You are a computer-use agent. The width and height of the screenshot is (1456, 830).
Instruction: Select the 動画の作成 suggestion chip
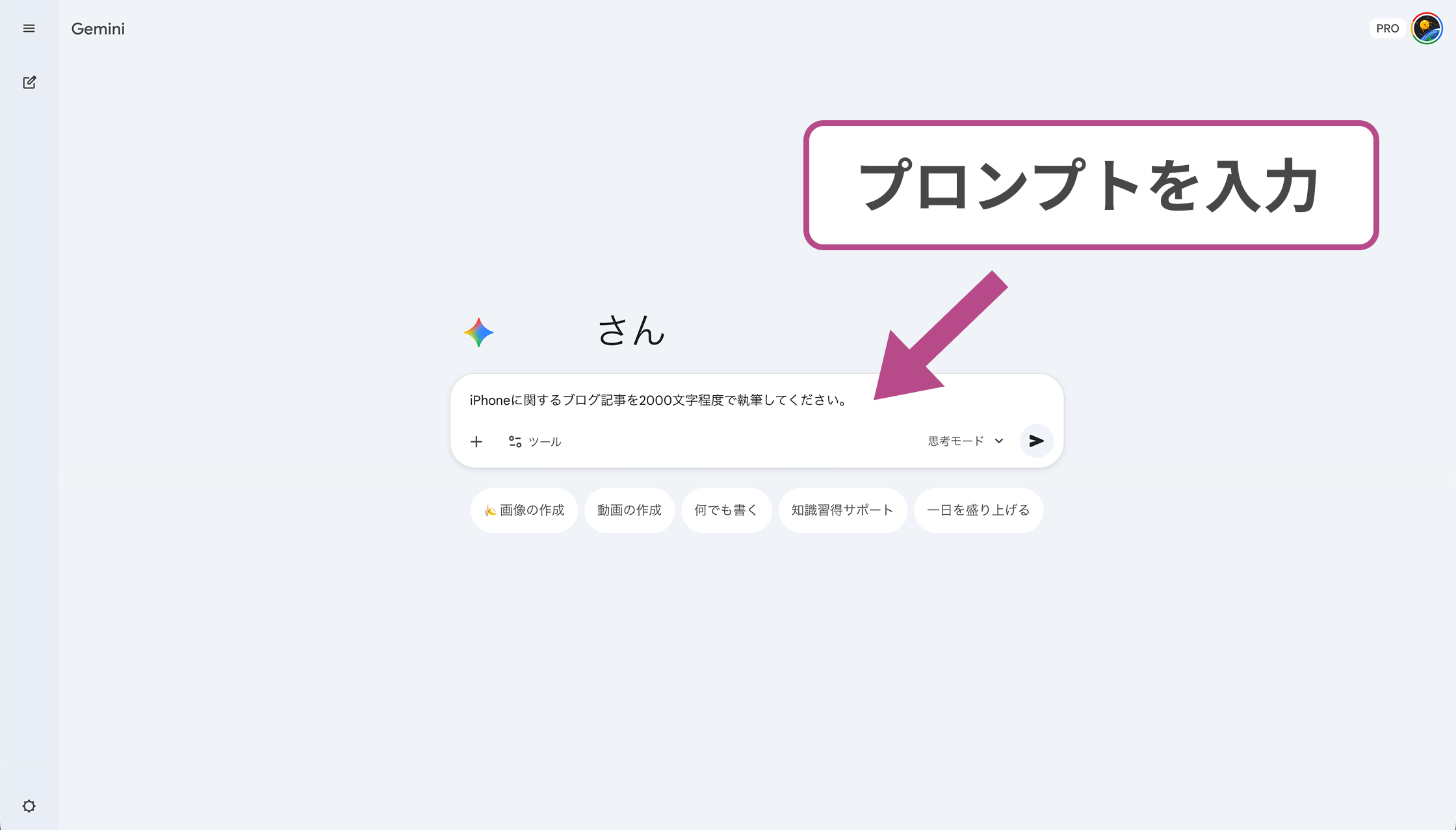pos(629,510)
